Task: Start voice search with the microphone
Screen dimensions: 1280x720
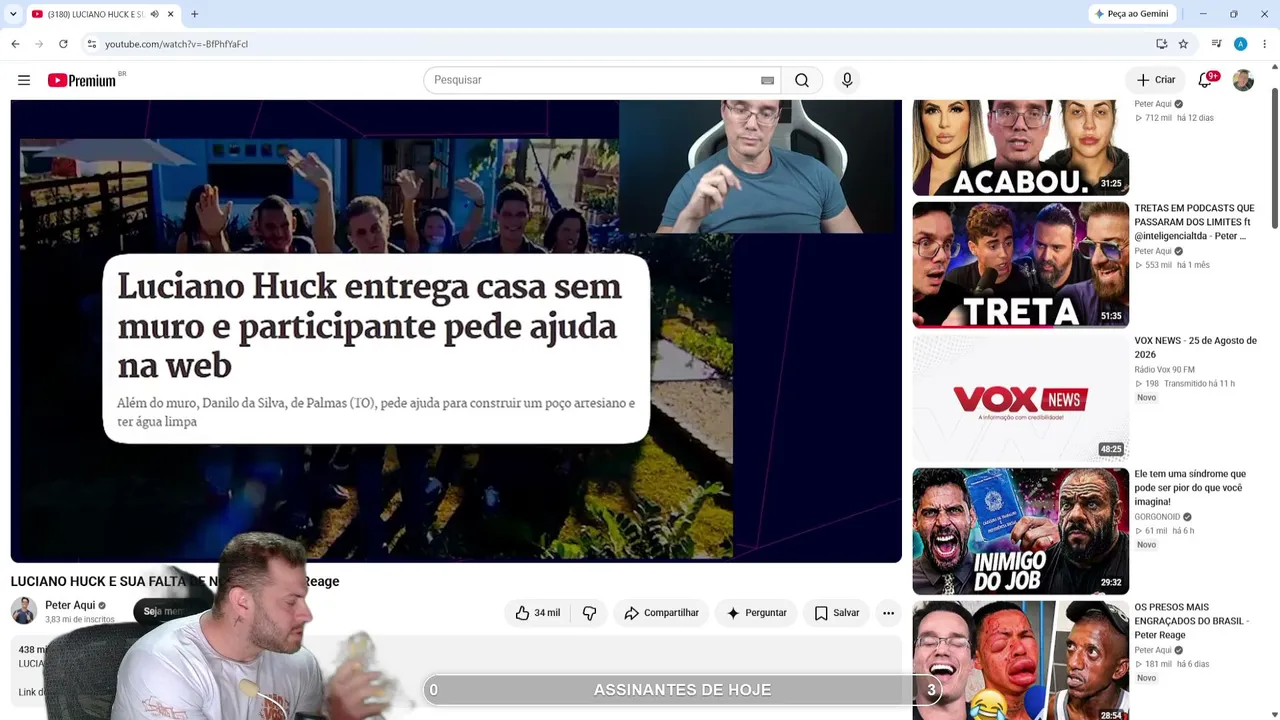Action: pyautogui.click(x=847, y=80)
